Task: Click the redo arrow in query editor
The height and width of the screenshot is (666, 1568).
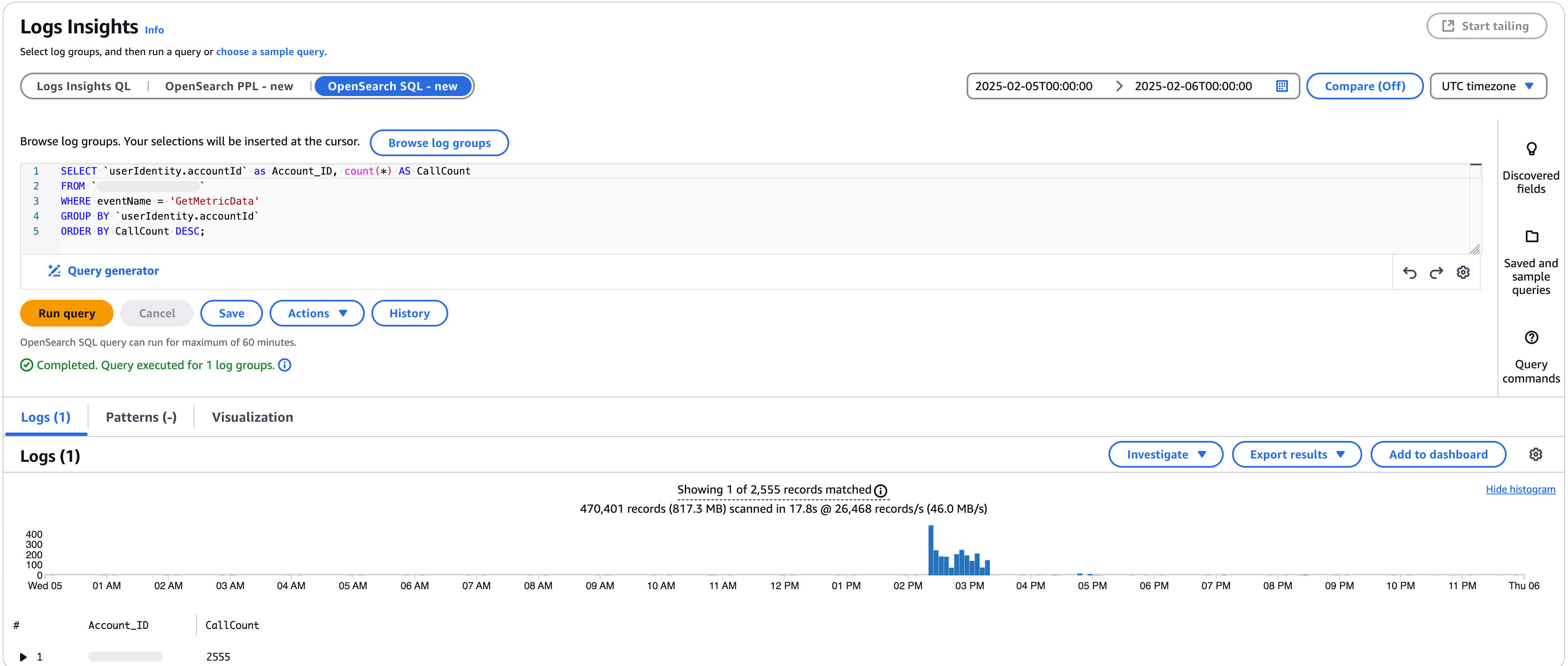Action: pos(1436,273)
